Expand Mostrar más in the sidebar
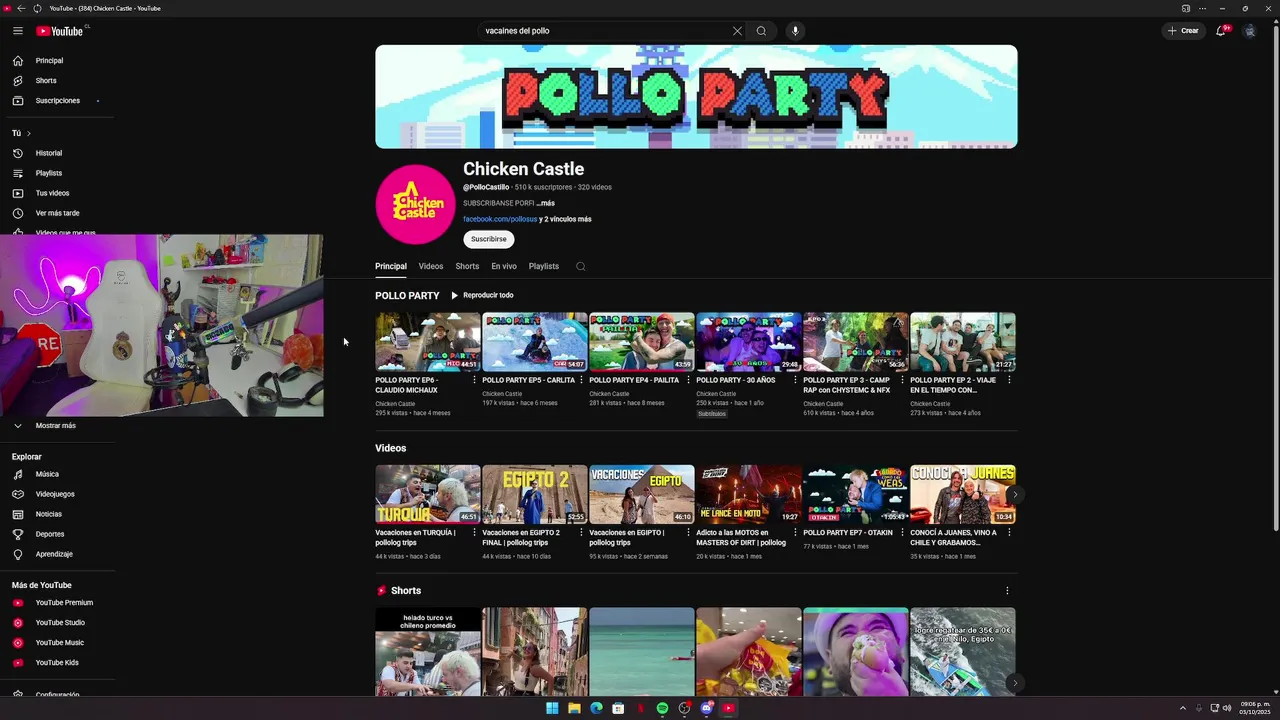 (57, 426)
